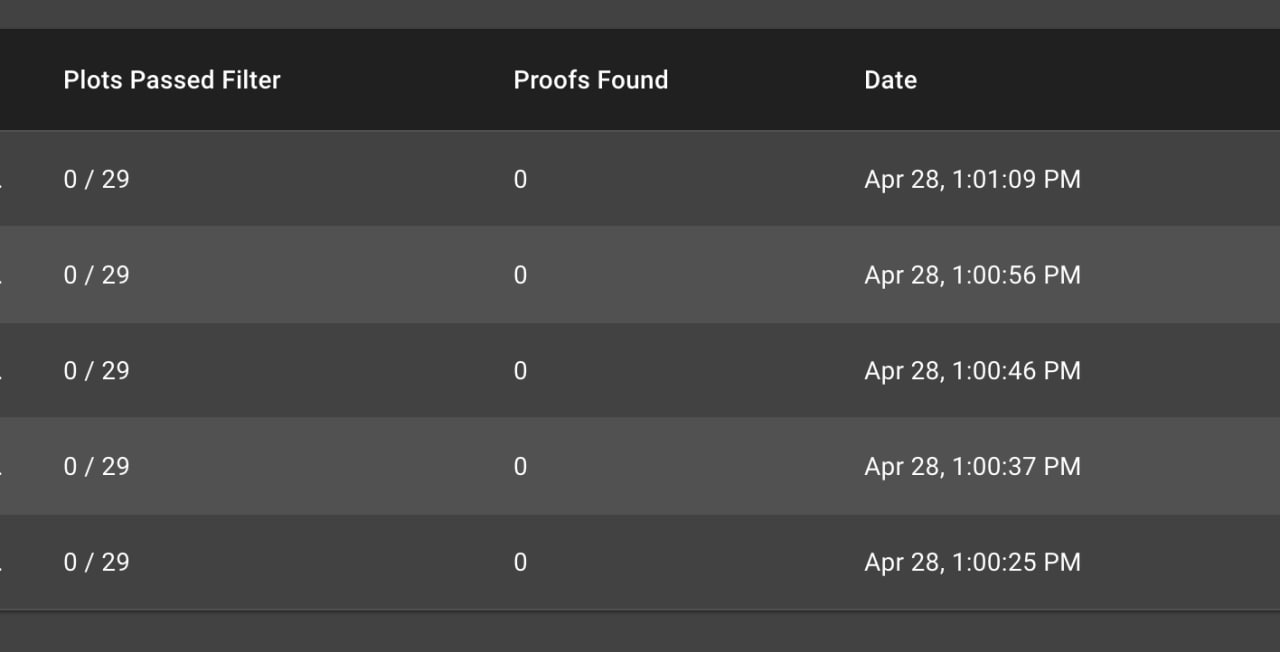Image resolution: width=1280 pixels, height=652 pixels.
Task: Click the truncated ellipsis cell in the 1:01:09 PM row
Action: coord(1,187)
